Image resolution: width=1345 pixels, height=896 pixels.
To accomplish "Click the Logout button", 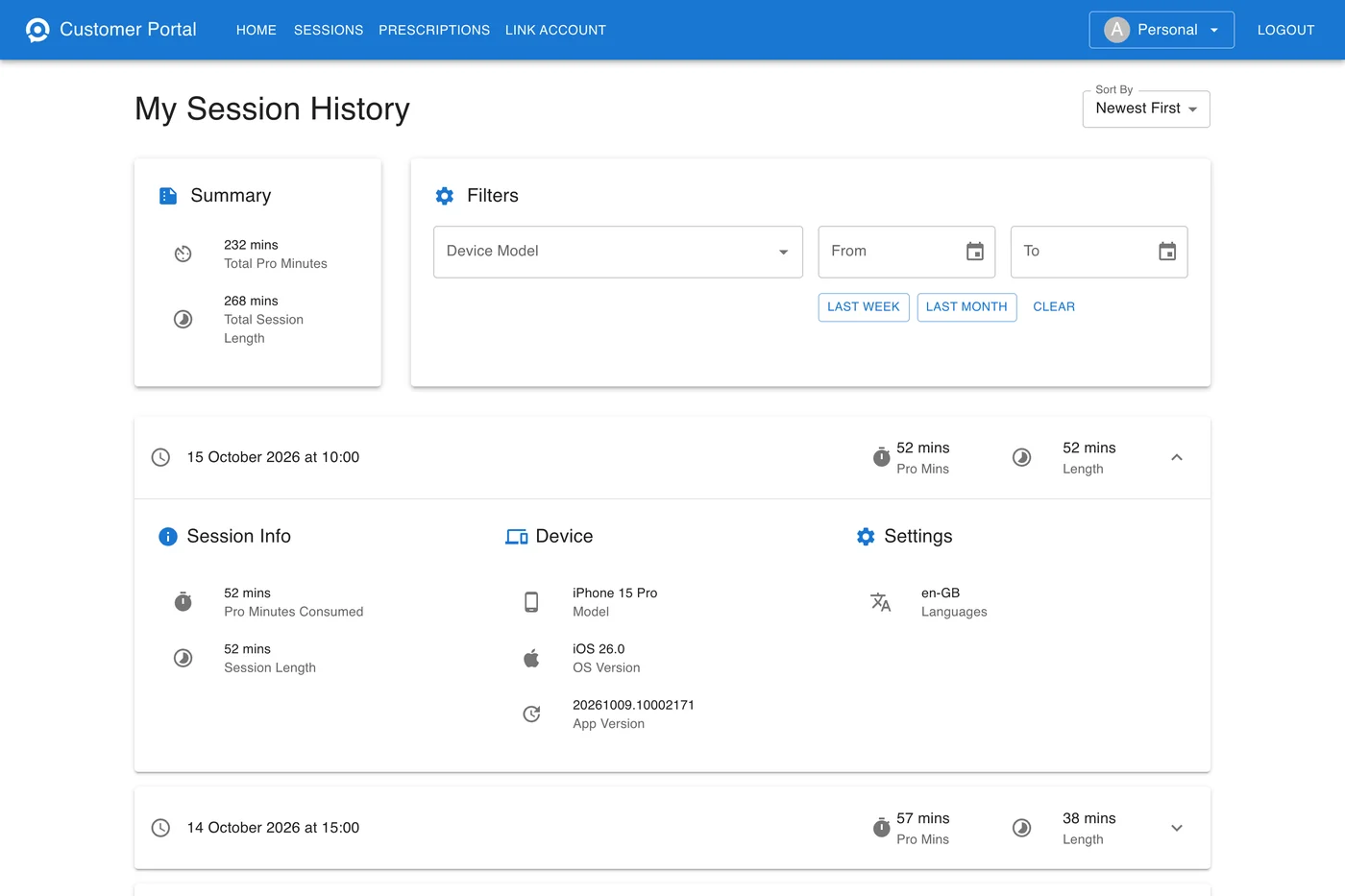I will tap(1285, 30).
